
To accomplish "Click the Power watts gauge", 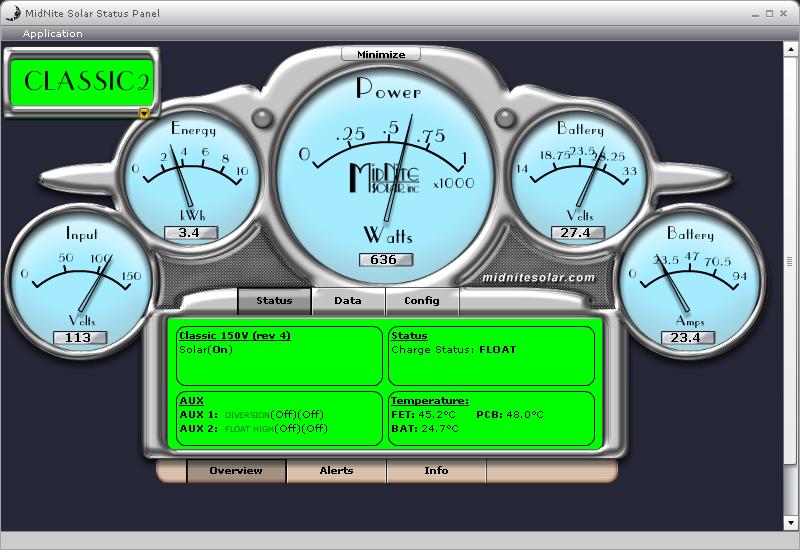I will click(x=386, y=176).
